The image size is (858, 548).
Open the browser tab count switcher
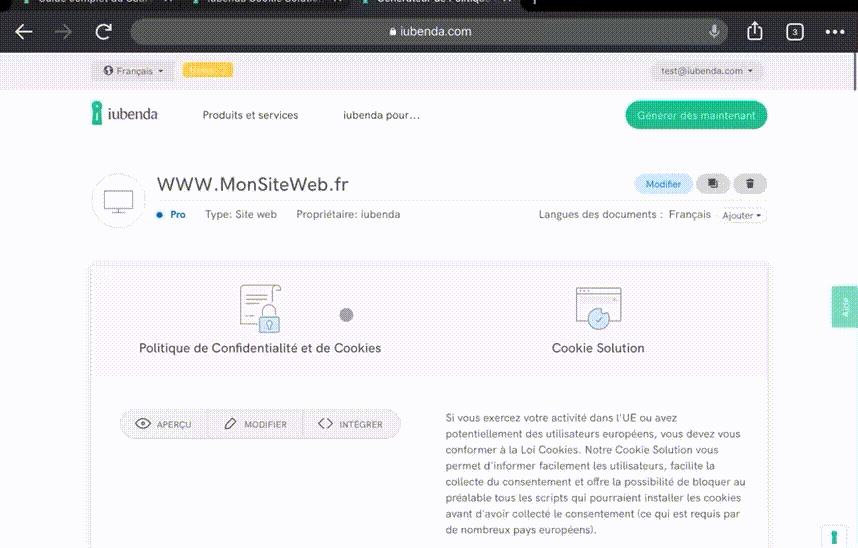tap(795, 32)
